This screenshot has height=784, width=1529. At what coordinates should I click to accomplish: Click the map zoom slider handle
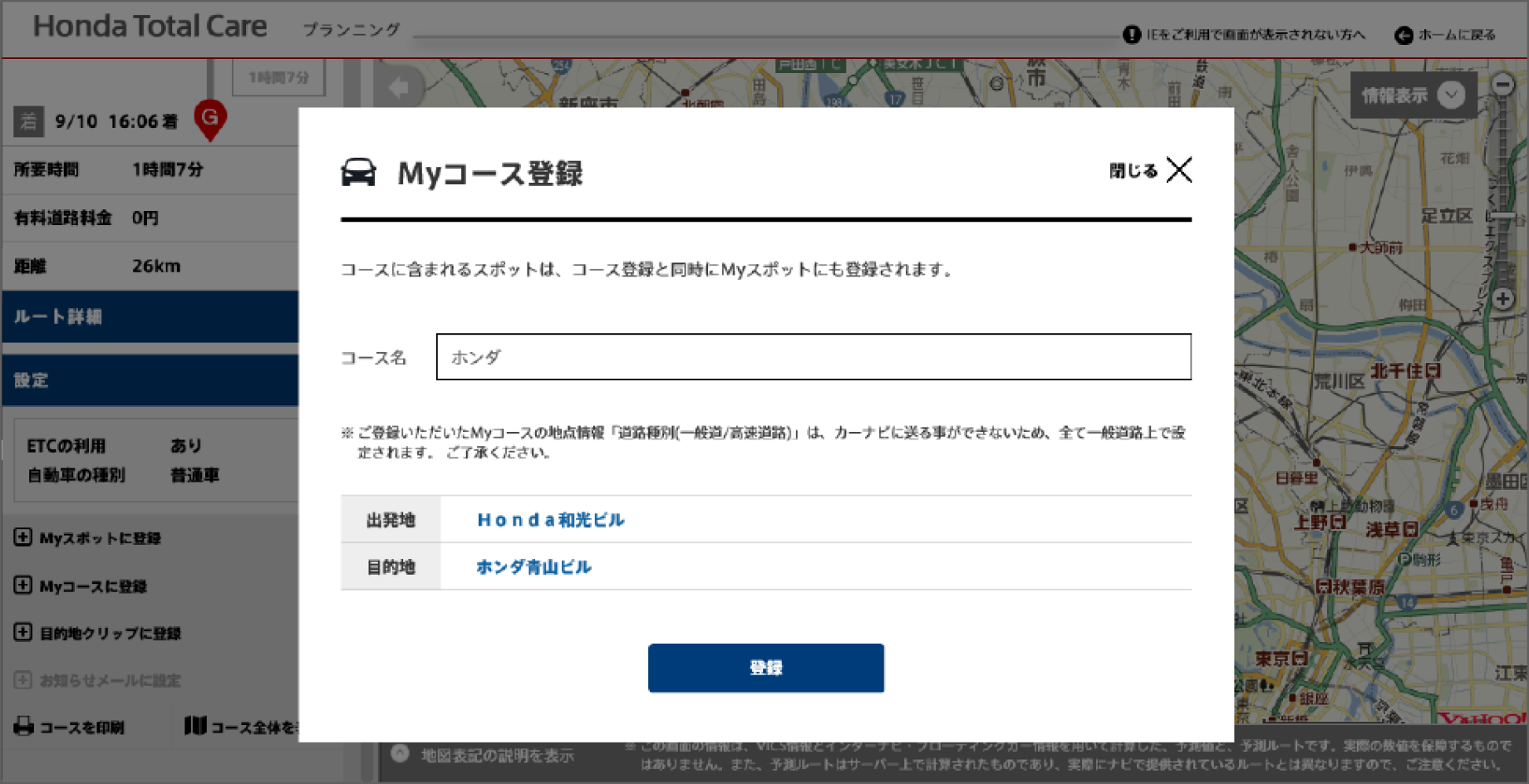[x=1502, y=217]
